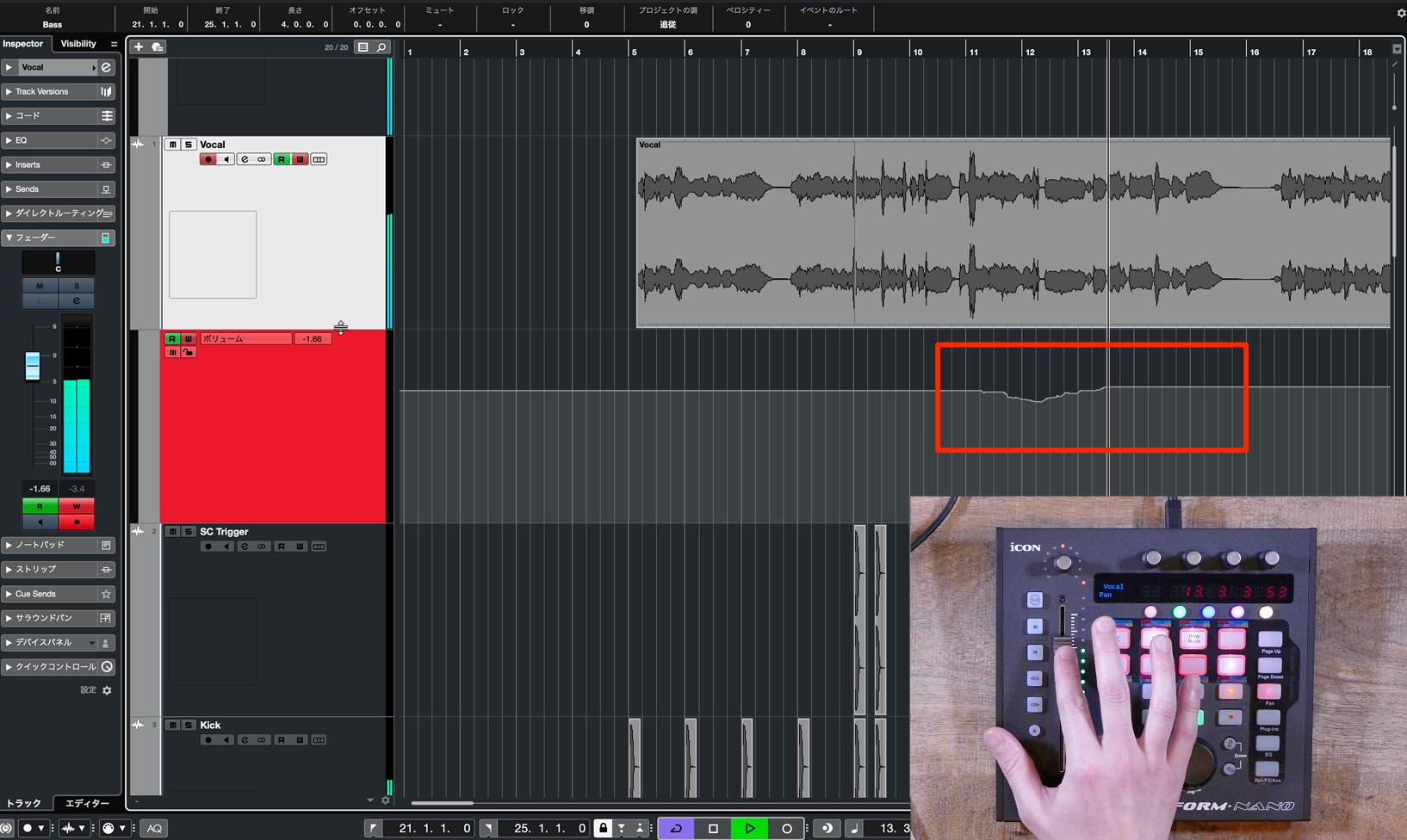Click the Track Versions icon in Inspector
The height and width of the screenshot is (840, 1407).
tap(107, 91)
